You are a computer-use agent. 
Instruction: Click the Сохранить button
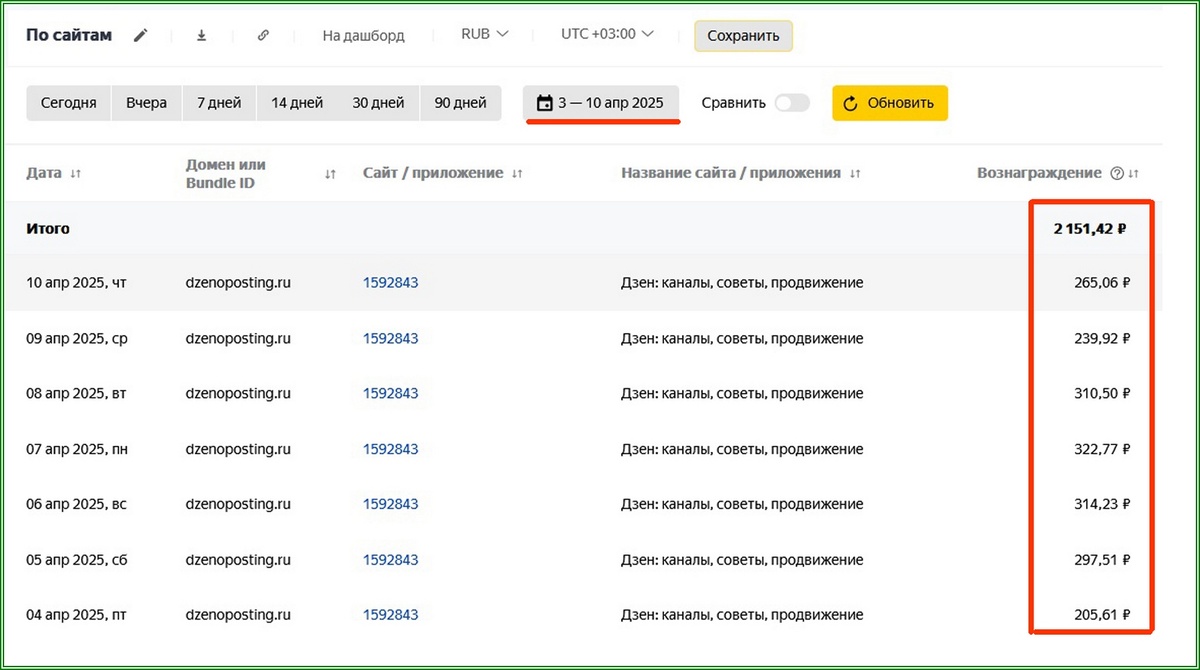pyautogui.click(x=743, y=36)
